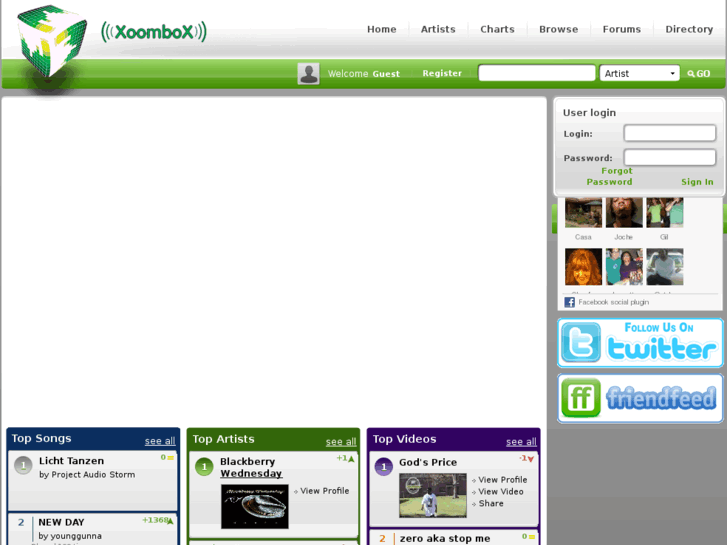727x545 pixels.
Task: Open the Directory menu item
Action: [689, 29]
